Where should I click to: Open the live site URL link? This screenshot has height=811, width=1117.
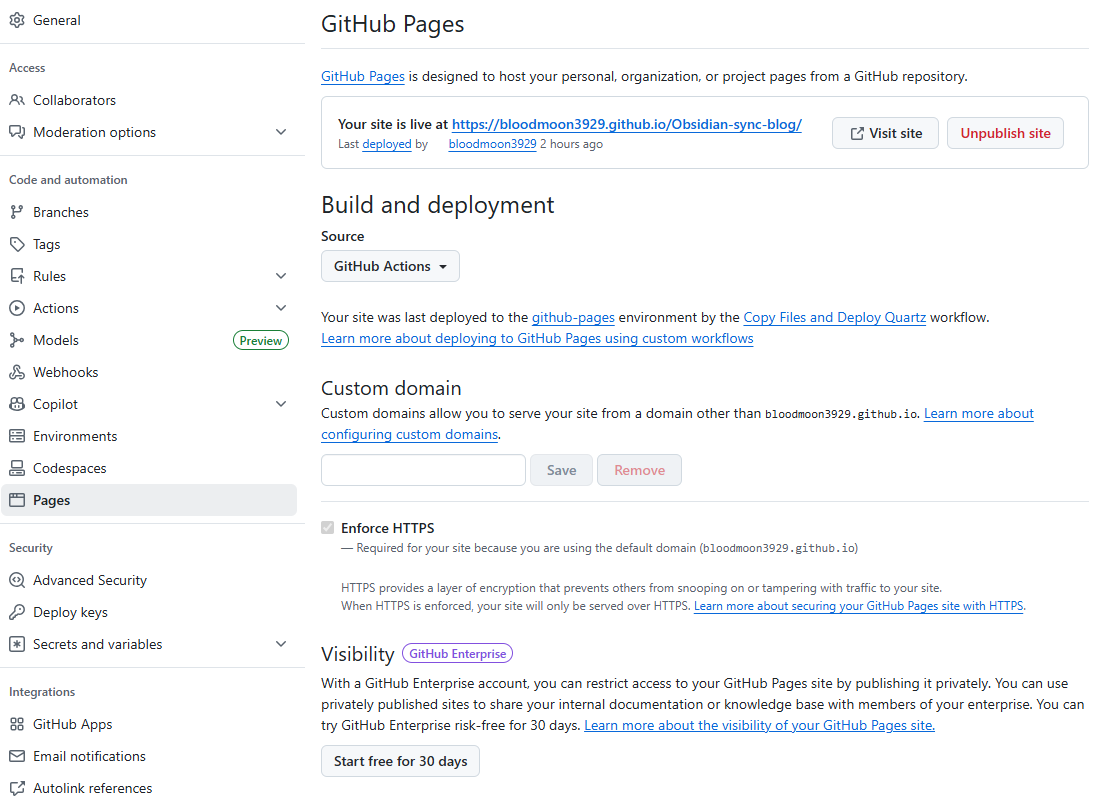click(627, 125)
